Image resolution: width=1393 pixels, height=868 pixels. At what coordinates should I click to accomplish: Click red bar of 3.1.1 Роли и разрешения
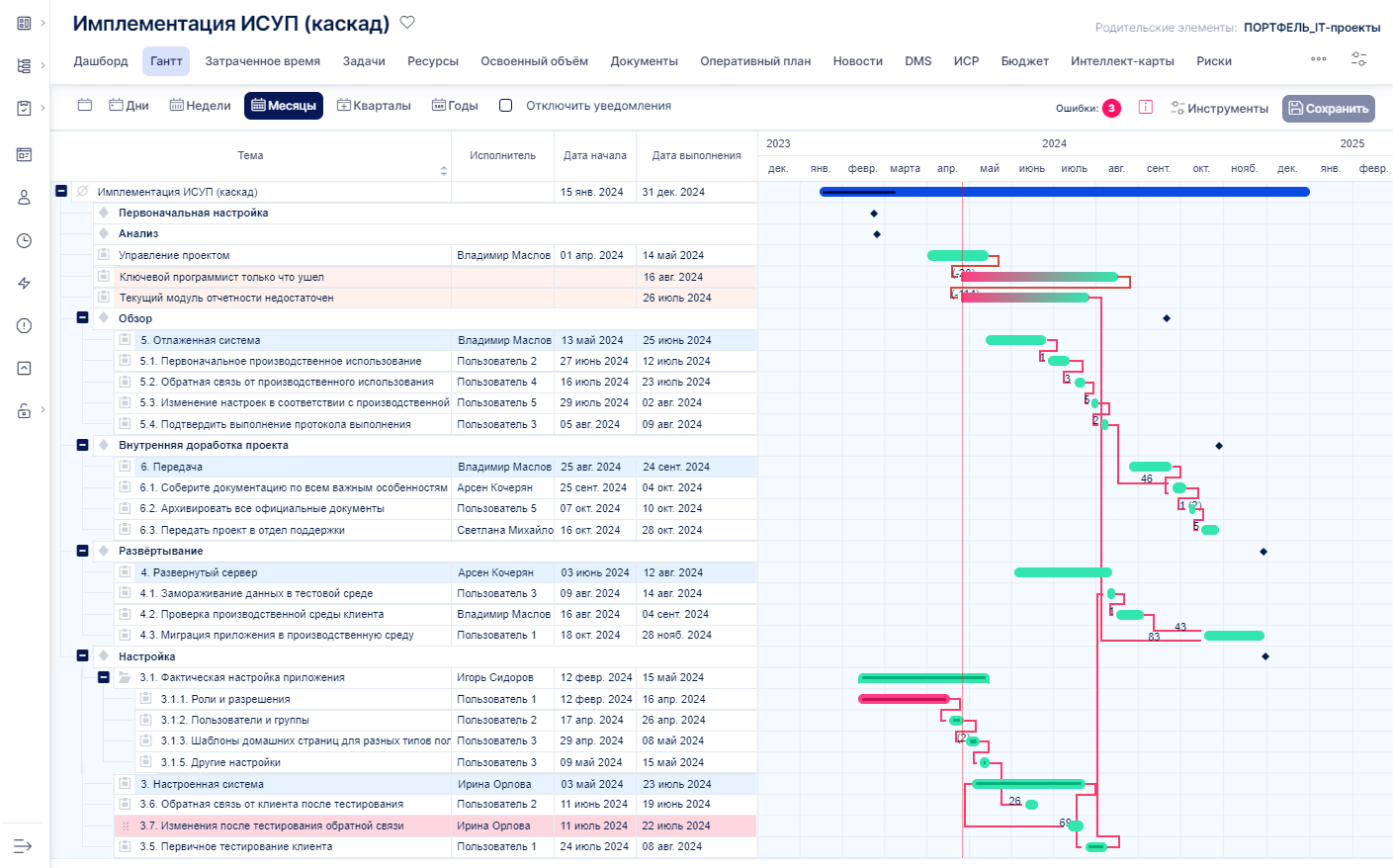click(x=904, y=699)
